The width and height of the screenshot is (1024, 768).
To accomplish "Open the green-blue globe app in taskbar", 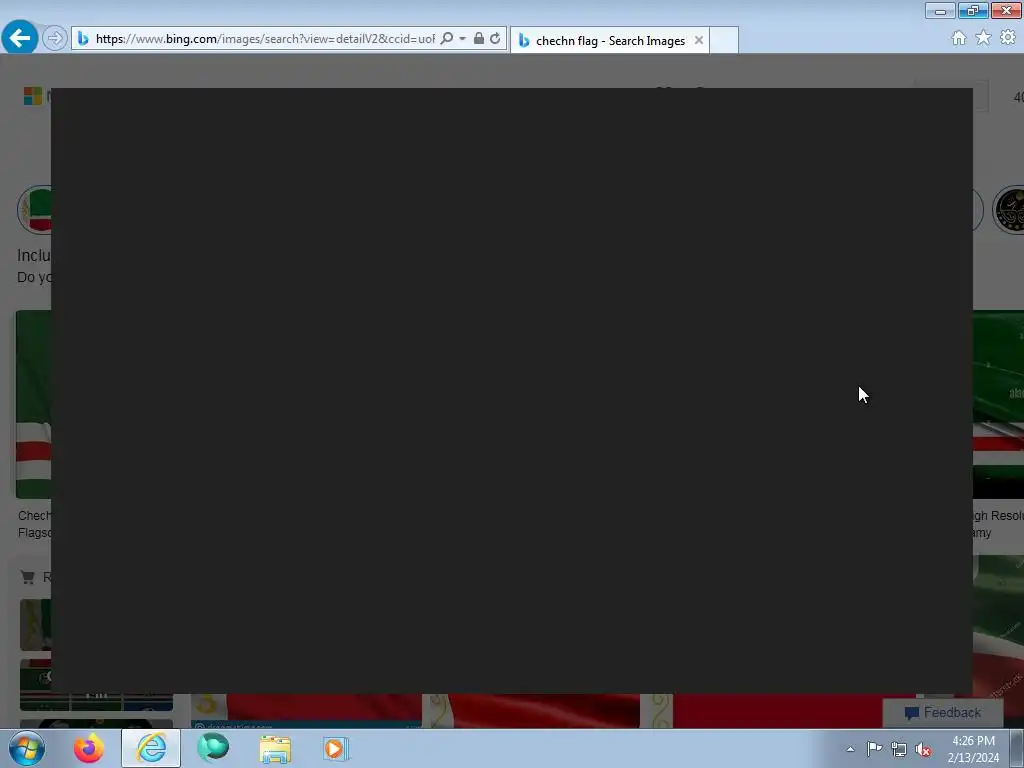I will click(x=213, y=748).
